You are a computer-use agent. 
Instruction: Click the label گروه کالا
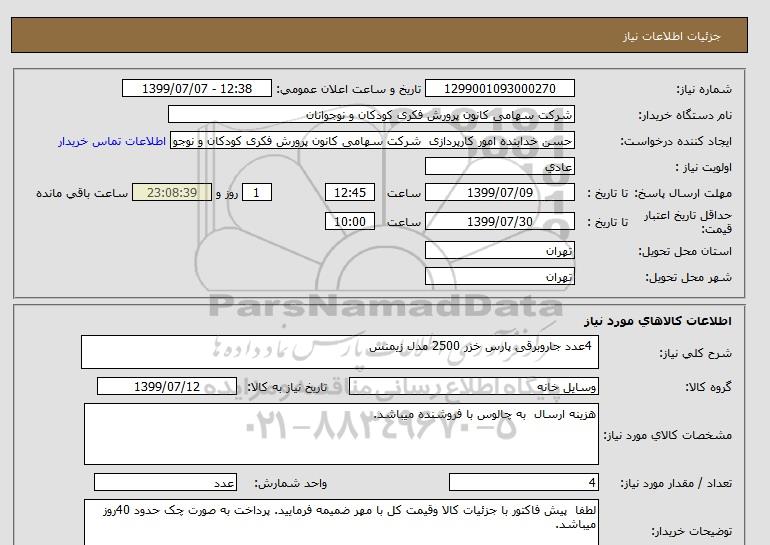(709, 387)
